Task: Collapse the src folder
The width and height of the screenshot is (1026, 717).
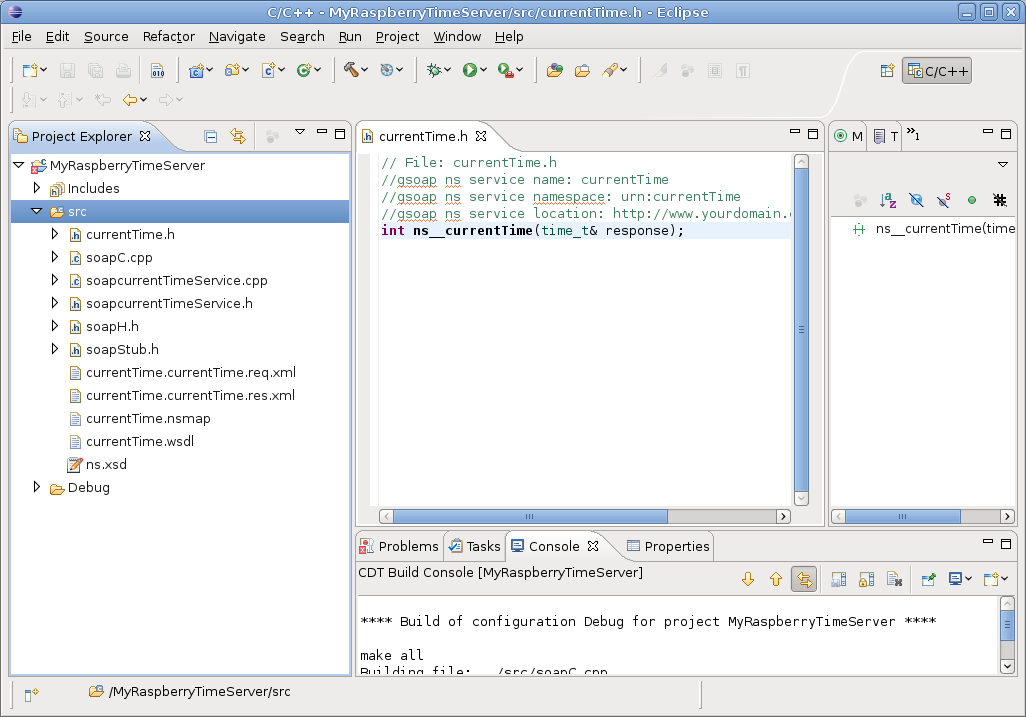Action: (37, 211)
